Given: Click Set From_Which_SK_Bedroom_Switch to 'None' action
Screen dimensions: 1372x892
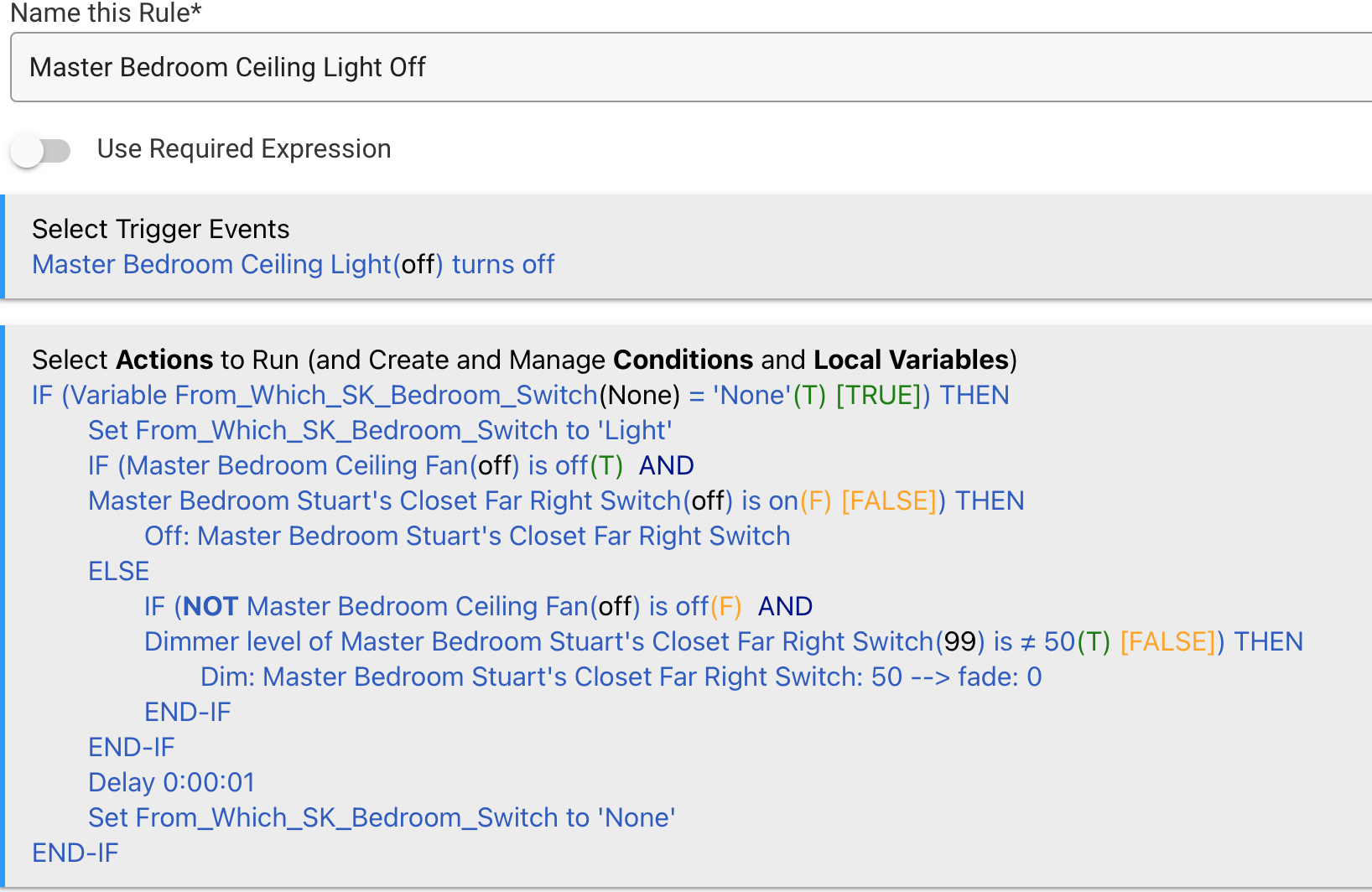Looking at the screenshot, I should coord(382,817).
